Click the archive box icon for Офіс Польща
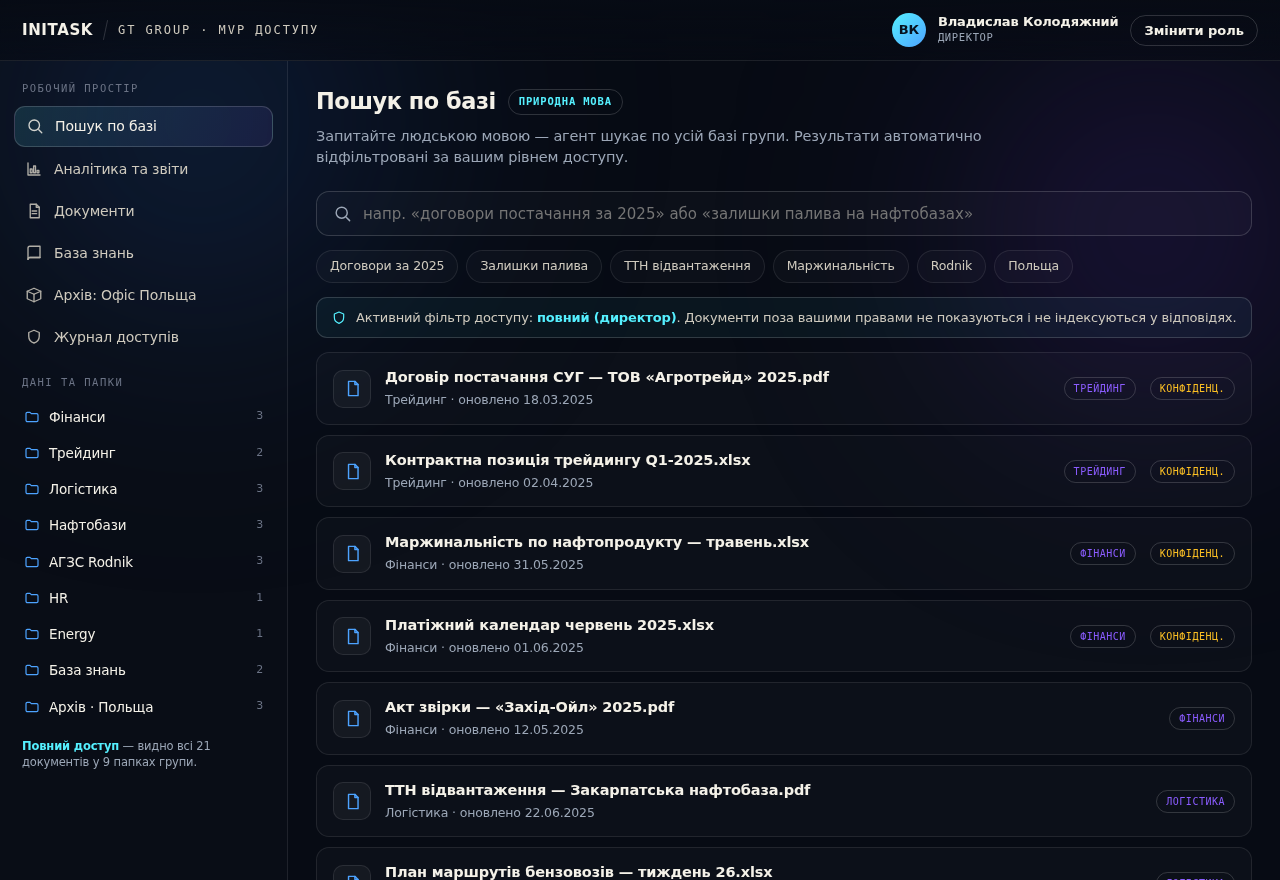Screen dimensions: 1280x880 tap(34, 295)
